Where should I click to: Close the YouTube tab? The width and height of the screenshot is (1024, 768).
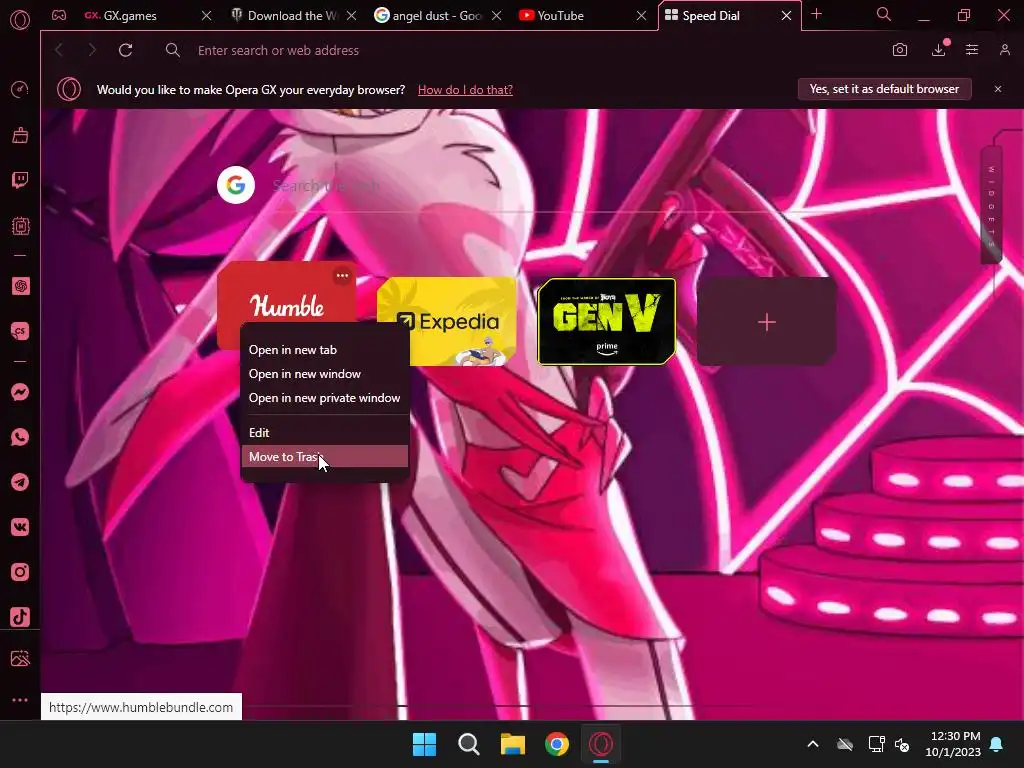click(x=641, y=16)
